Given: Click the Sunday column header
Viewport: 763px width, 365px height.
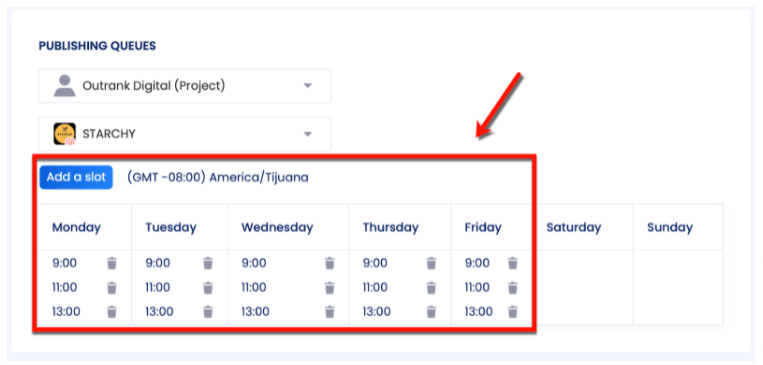Looking at the screenshot, I should coord(670,227).
